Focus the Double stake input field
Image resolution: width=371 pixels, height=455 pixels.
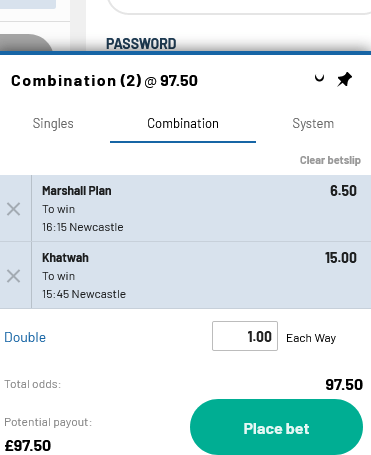coord(245,336)
